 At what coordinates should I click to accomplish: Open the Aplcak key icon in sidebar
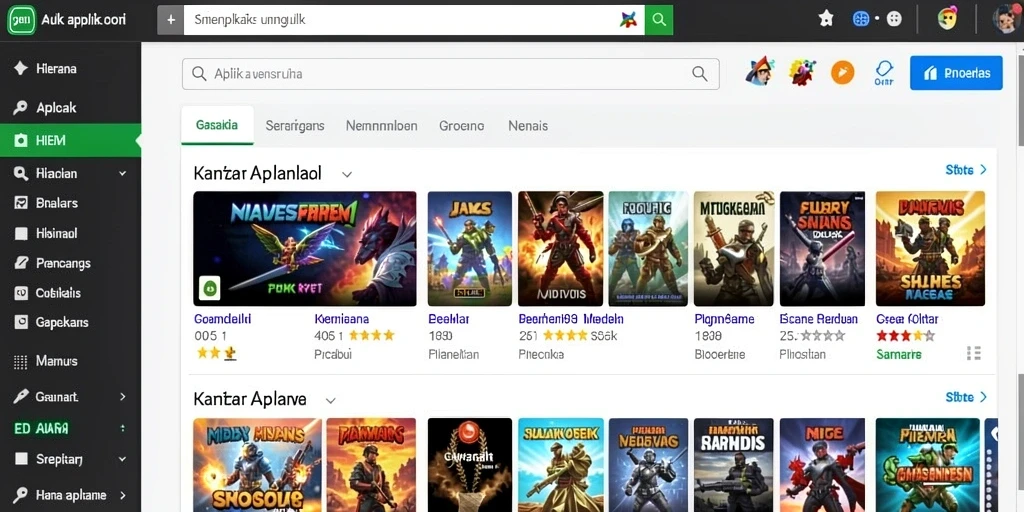pyautogui.click(x=21, y=108)
